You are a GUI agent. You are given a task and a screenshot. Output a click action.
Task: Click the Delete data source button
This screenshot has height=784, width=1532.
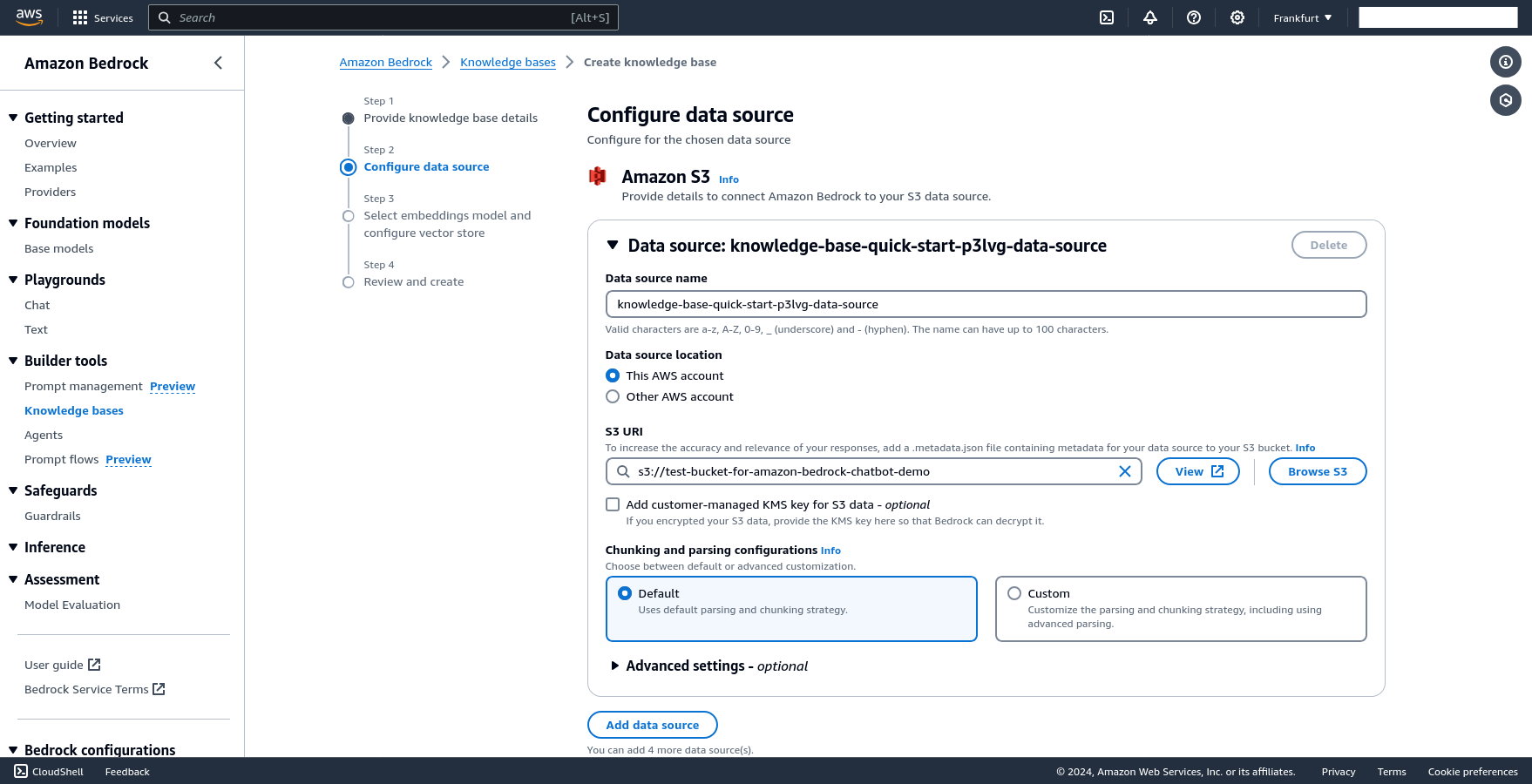tap(1328, 245)
